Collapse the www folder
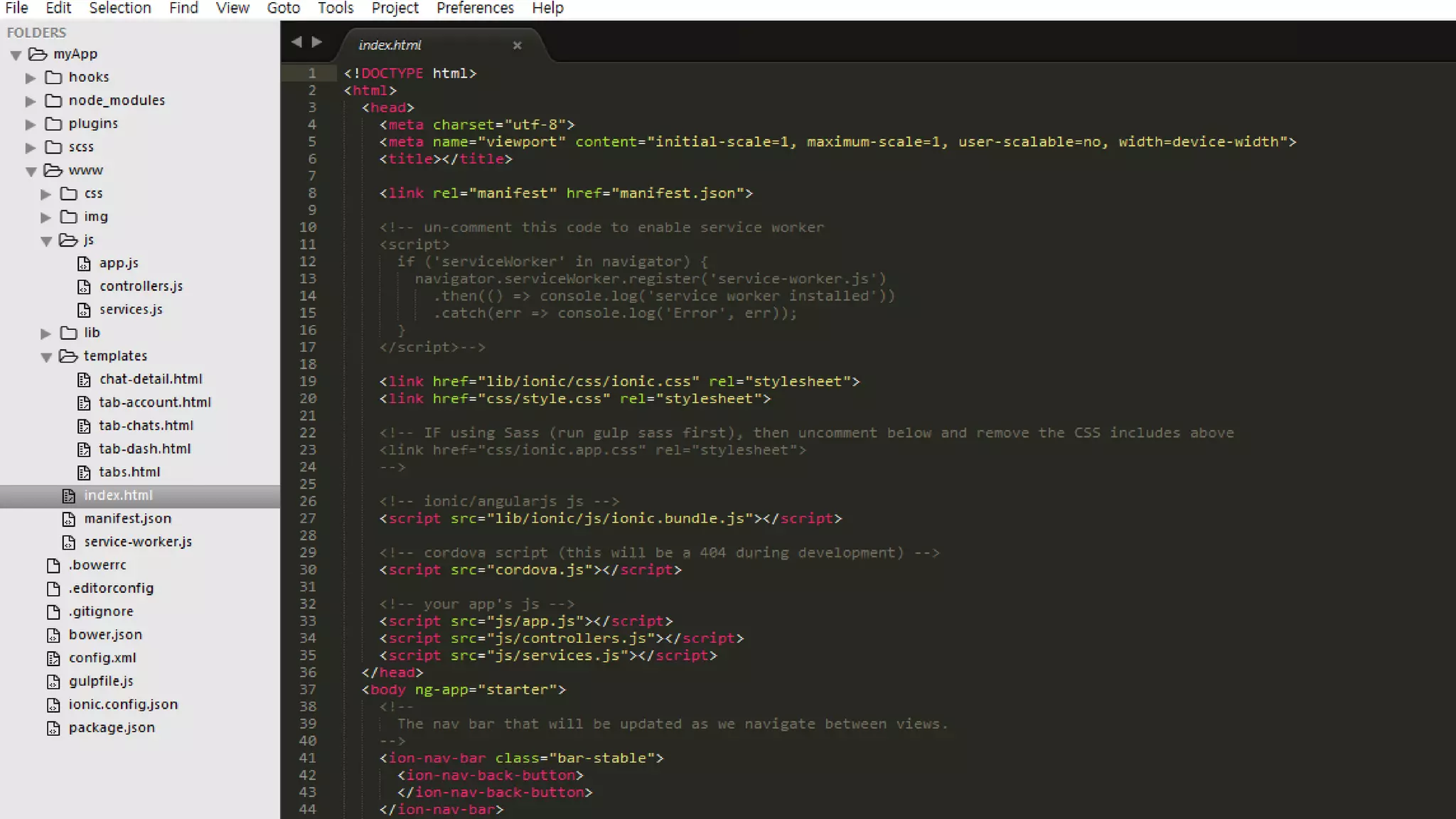 31,171
